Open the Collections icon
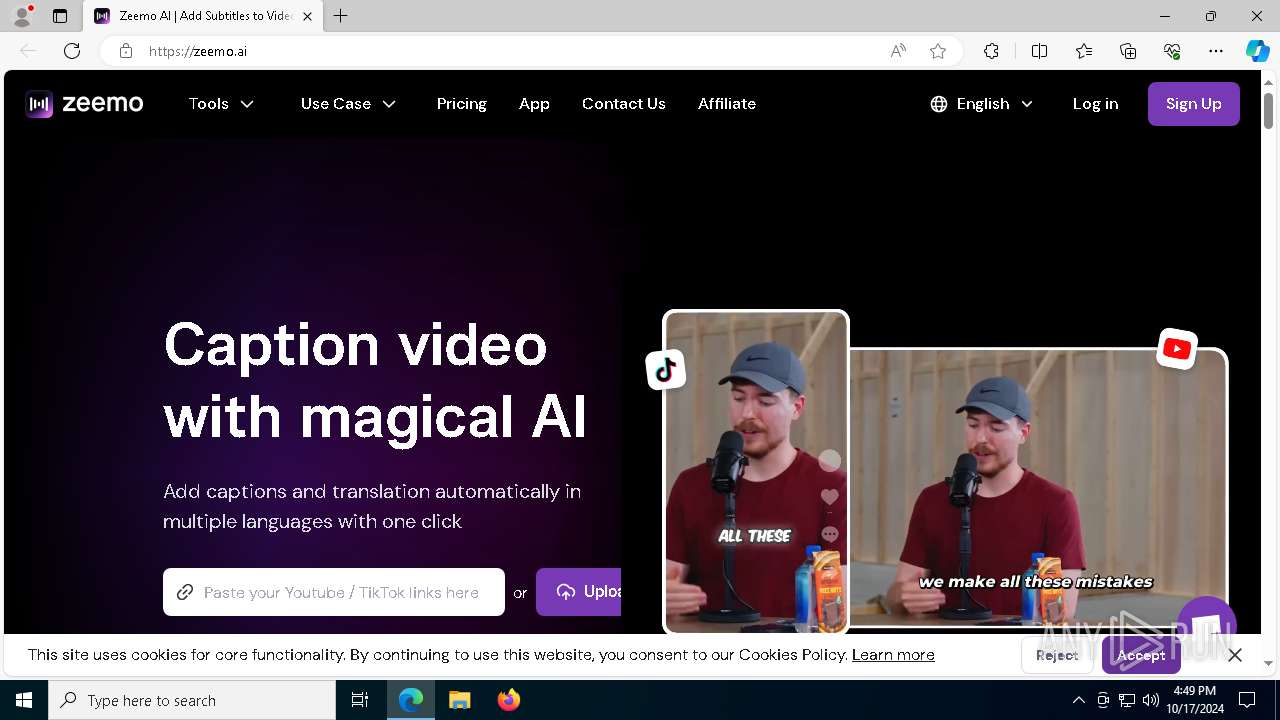The width and height of the screenshot is (1280, 720). pyautogui.click(x=1128, y=51)
